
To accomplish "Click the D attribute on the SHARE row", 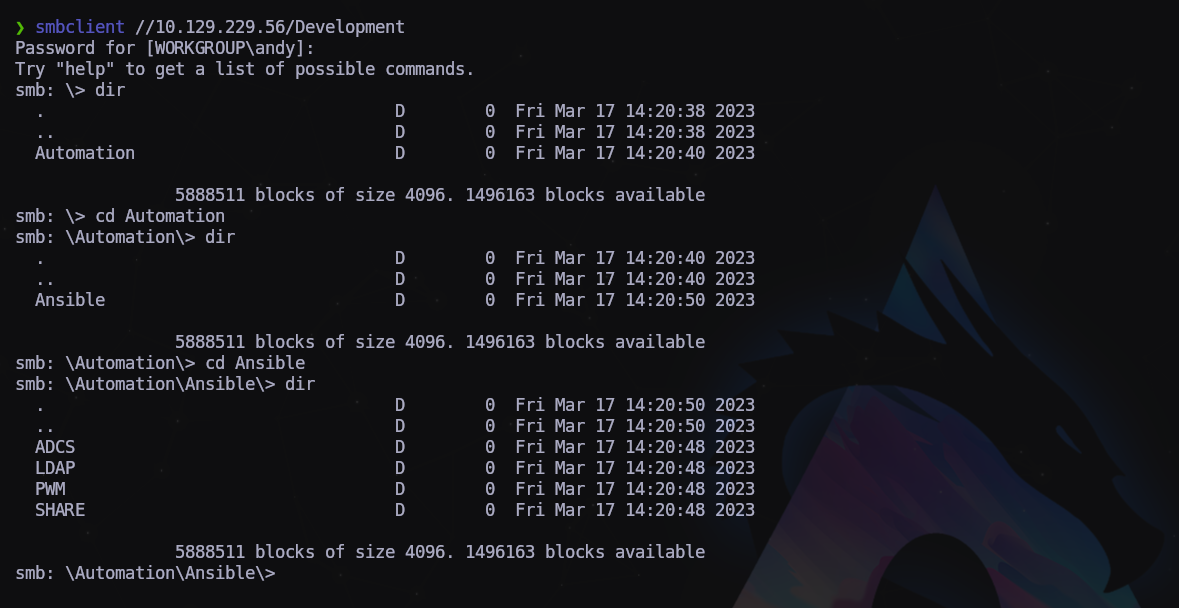I will [400, 510].
